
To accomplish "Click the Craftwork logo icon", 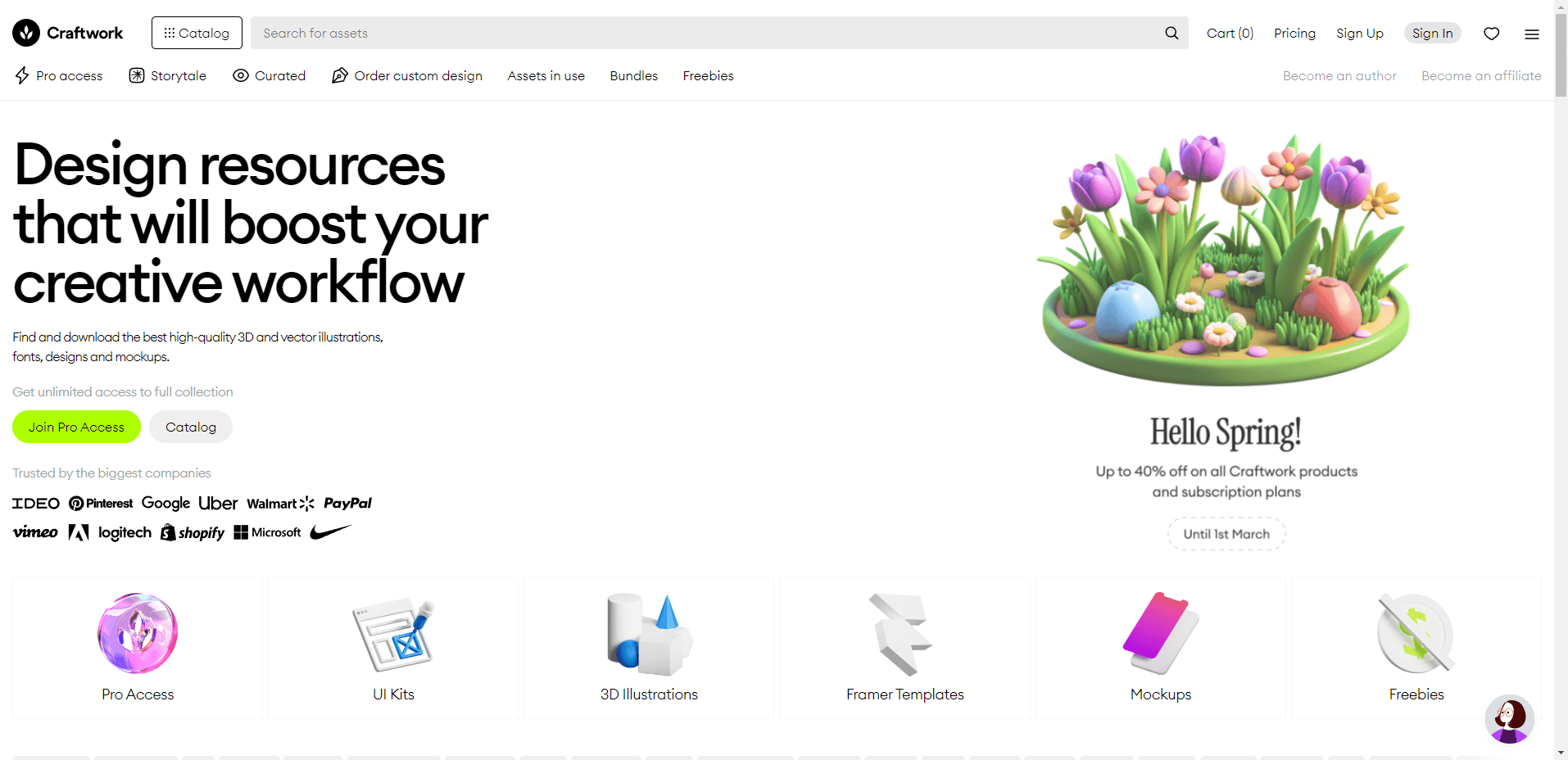I will (x=26, y=33).
